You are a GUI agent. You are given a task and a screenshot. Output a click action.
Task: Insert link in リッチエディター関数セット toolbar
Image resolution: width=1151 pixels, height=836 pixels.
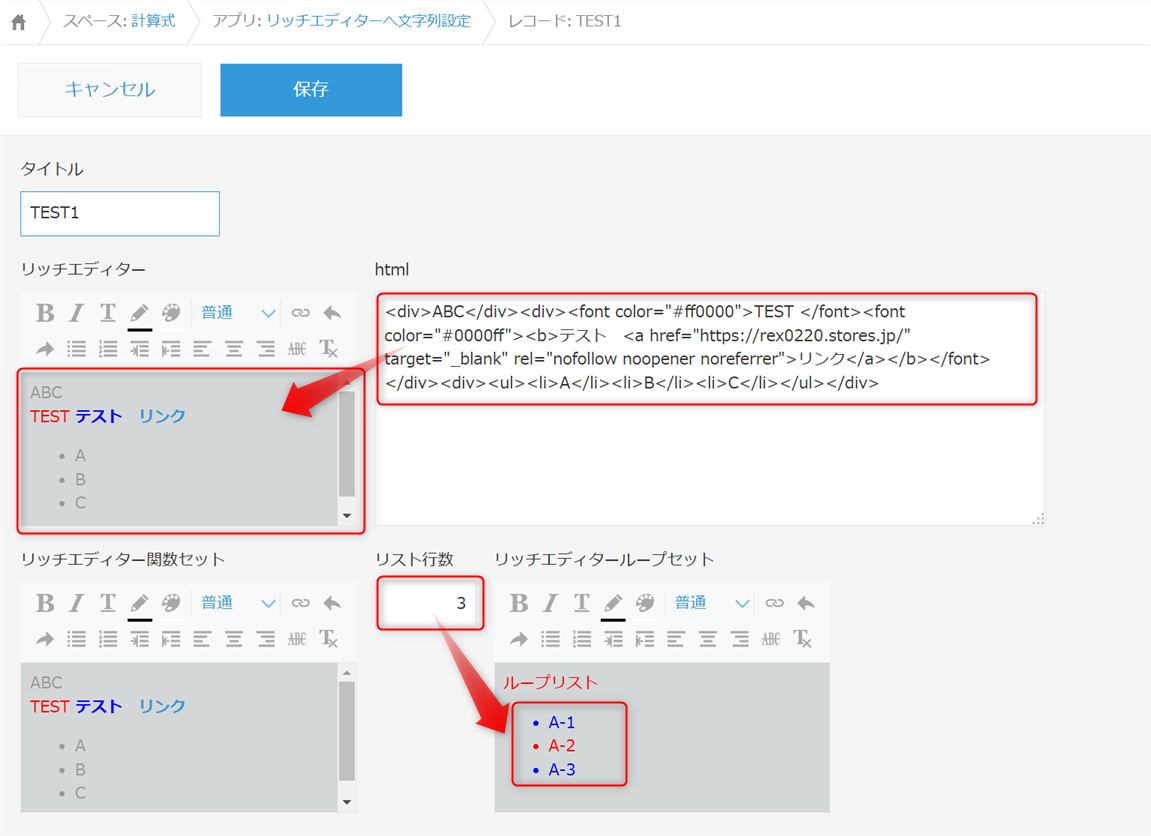[300, 603]
